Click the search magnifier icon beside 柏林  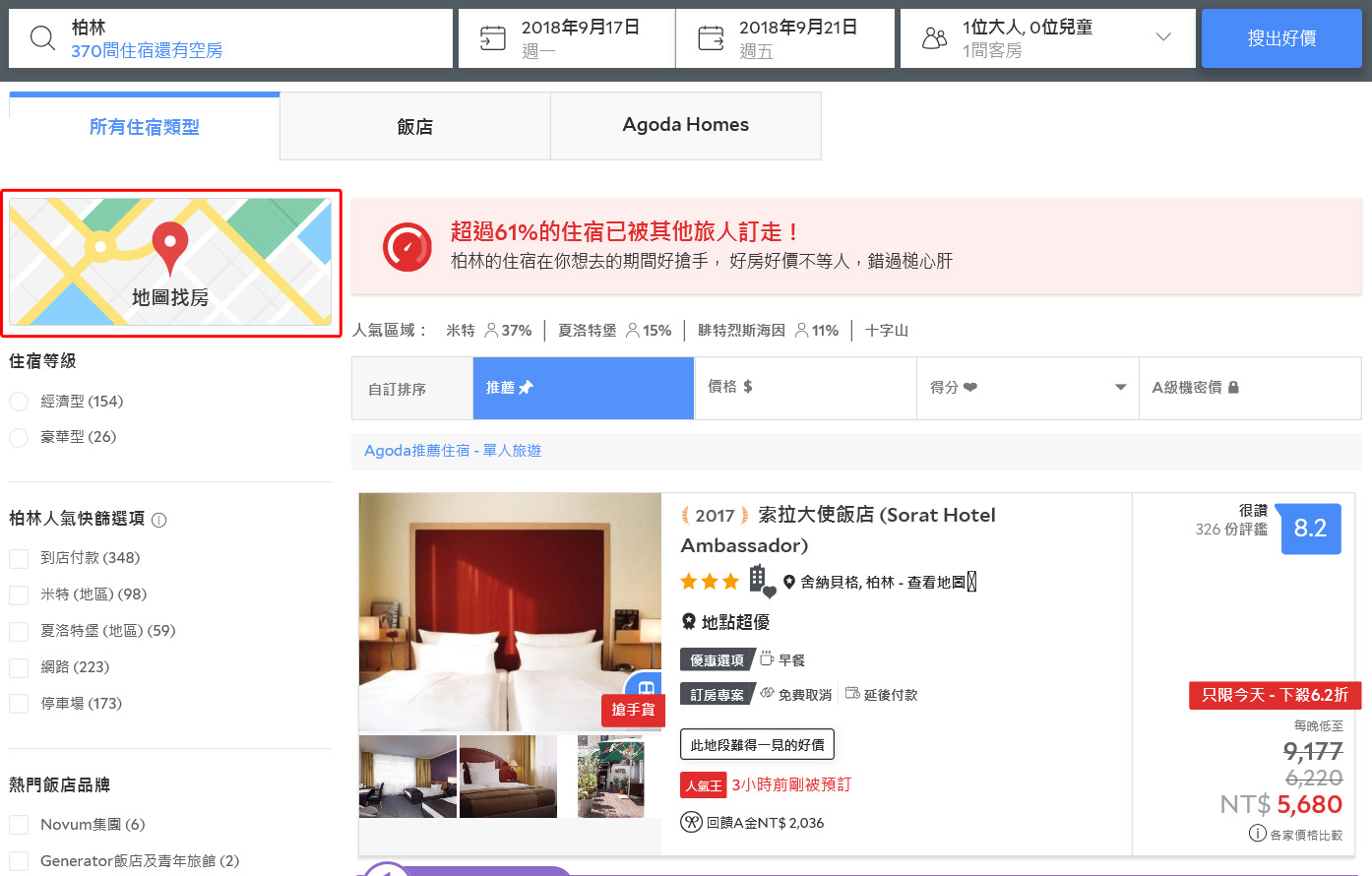pyautogui.click(x=42, y=38)
